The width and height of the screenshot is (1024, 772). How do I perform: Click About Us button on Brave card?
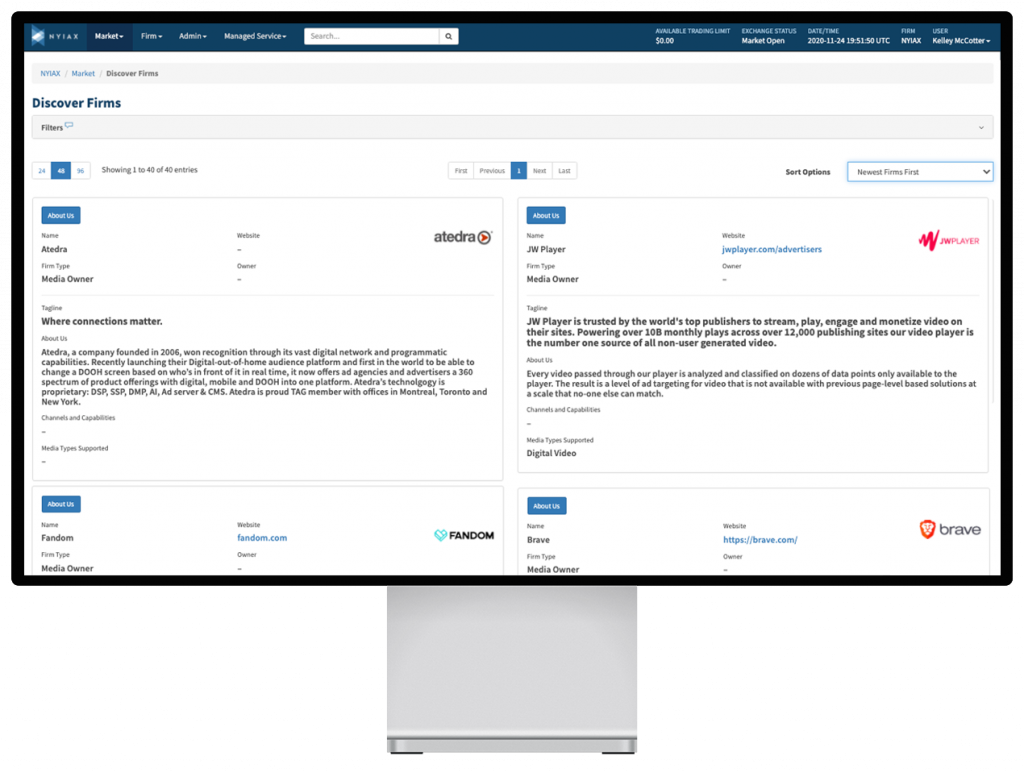(x=547, y=506)
